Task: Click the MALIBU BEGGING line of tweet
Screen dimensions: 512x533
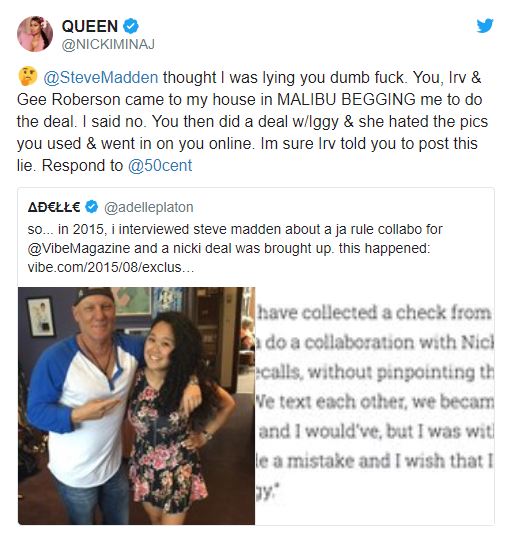Action: click(250, 100)
